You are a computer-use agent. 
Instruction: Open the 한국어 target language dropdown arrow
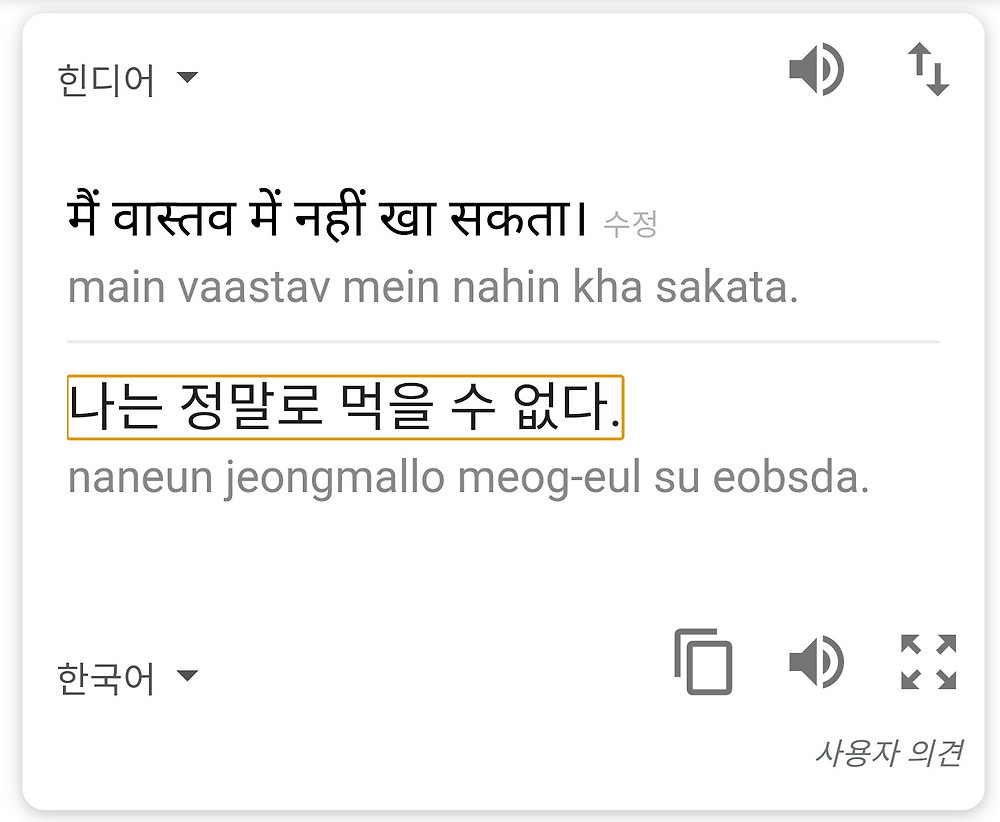[x=188, y=675]
